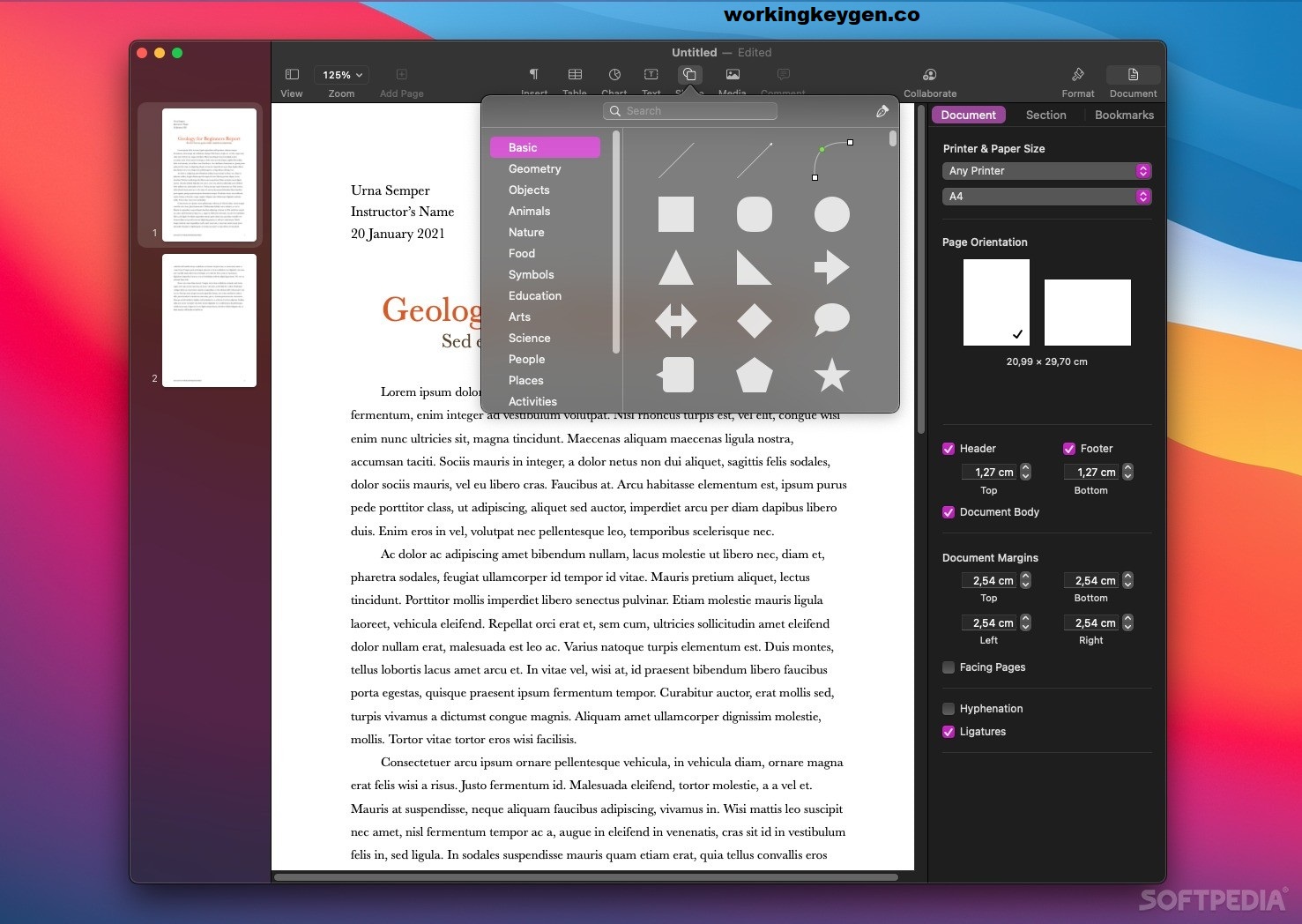Toggle the Header checkbox off
This screenshot has height=924, width=1302.
point(949,449)
